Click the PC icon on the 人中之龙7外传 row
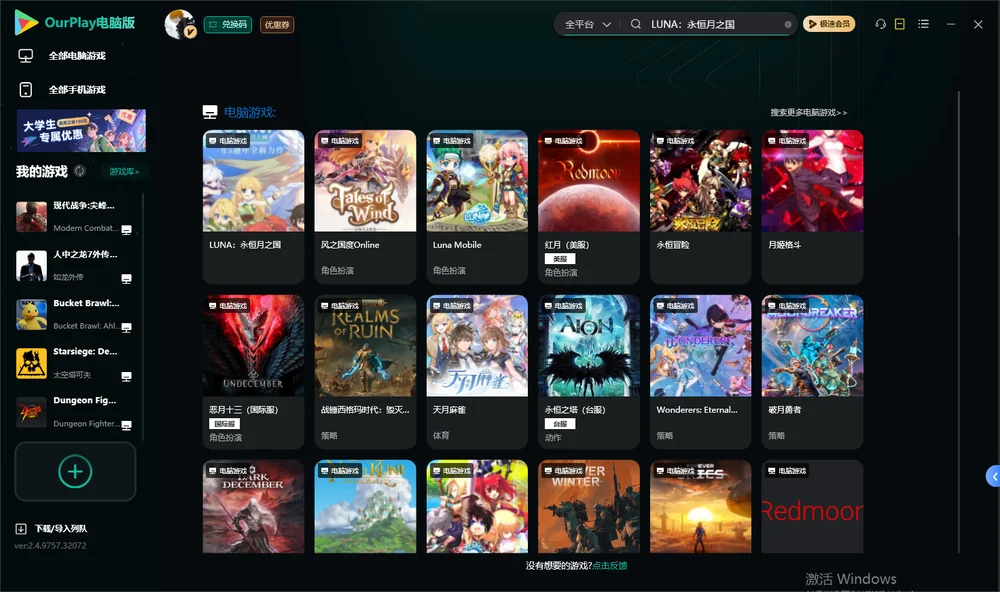This screenshot has width=1000, height=592. (x=126, y=279)
